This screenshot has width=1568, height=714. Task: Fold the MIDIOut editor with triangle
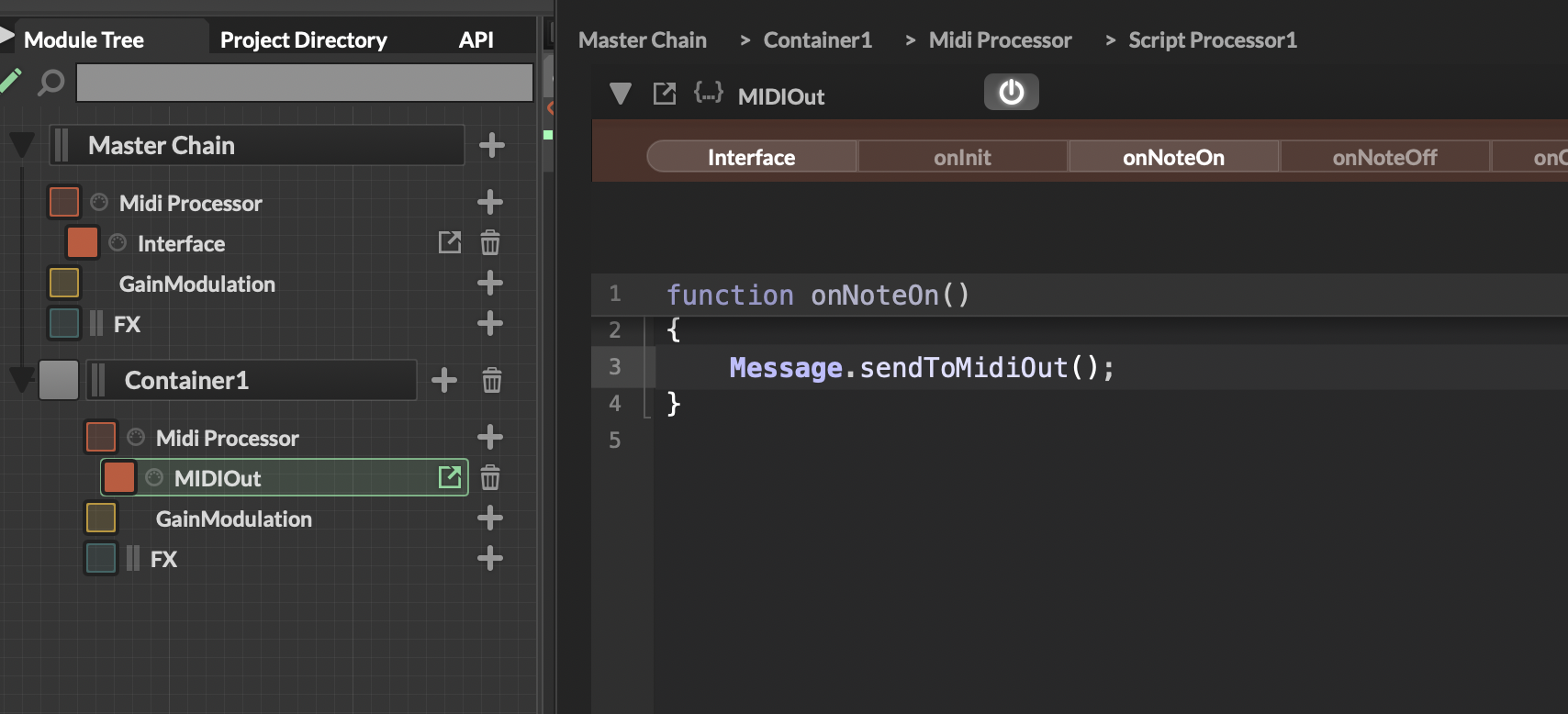tap(621, 94)
